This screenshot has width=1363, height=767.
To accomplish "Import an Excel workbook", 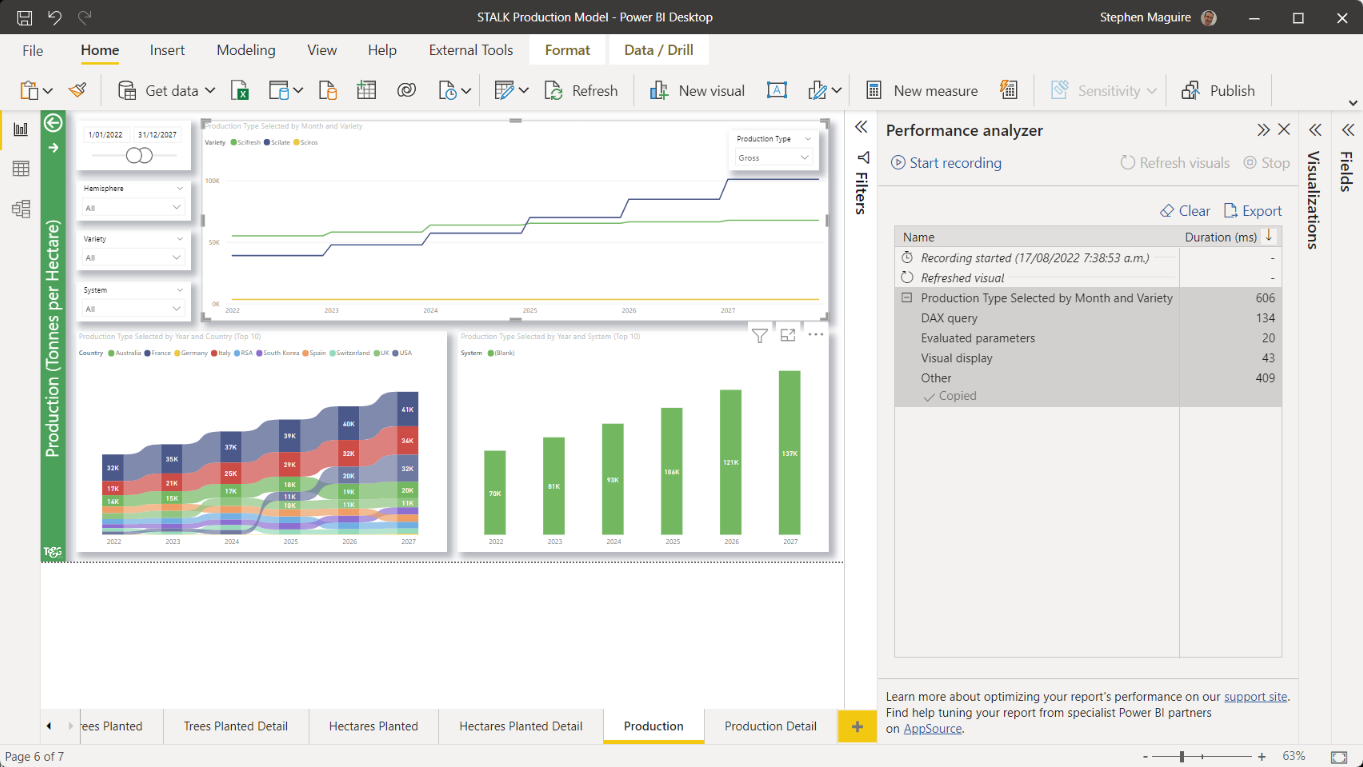I will point(240,90).
